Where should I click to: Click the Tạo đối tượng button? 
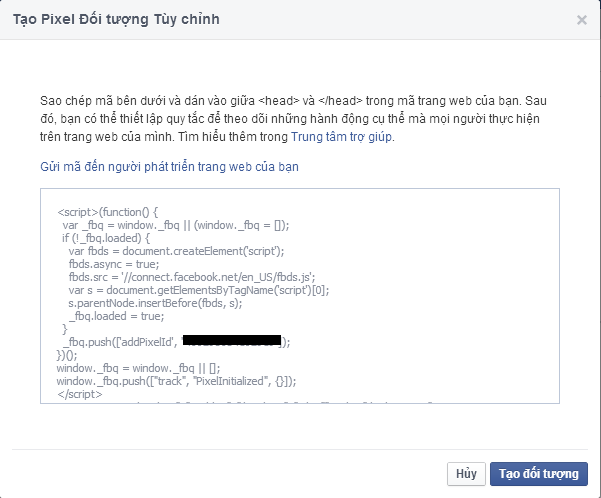pos(539,474)
